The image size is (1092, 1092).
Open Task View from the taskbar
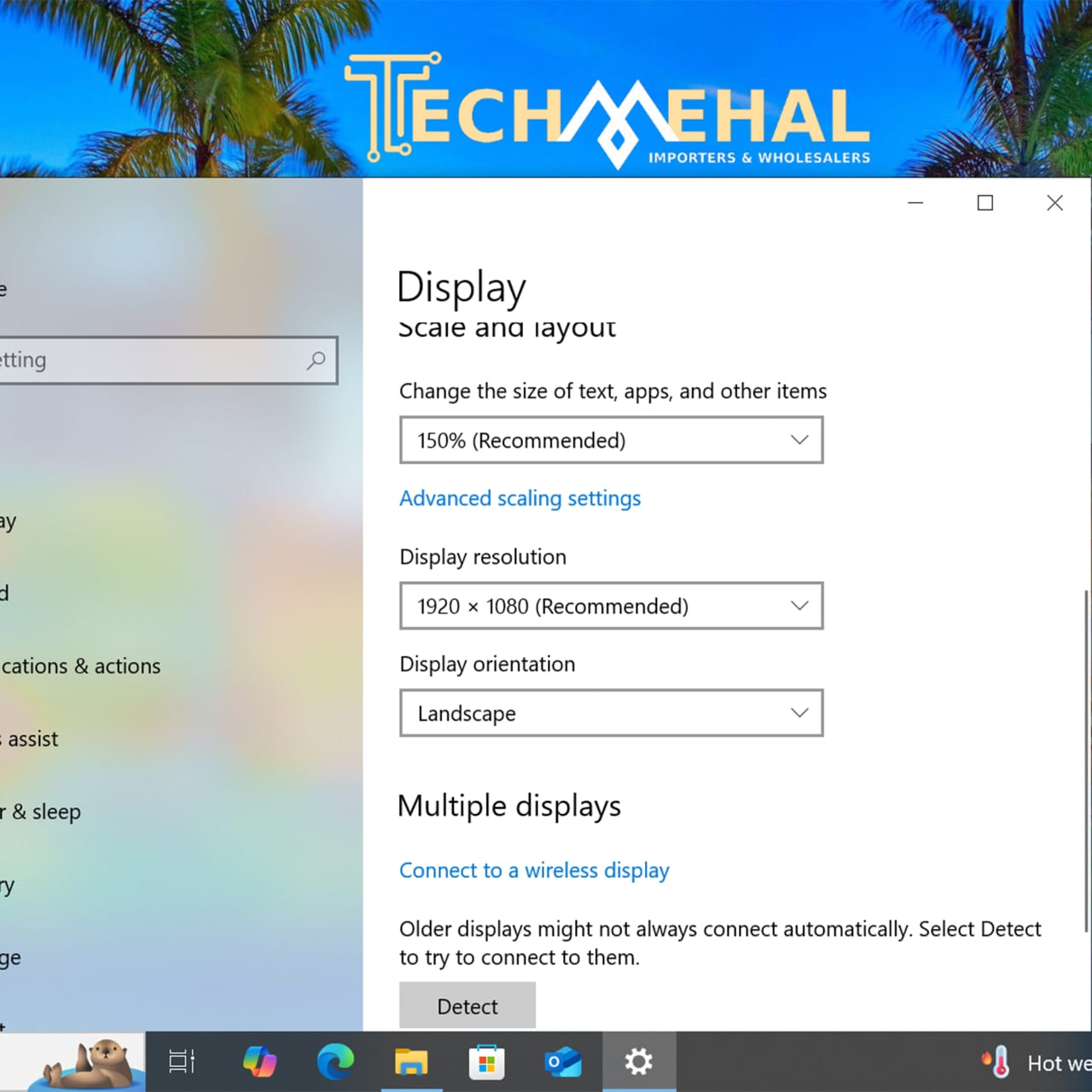click(182, 1061)
